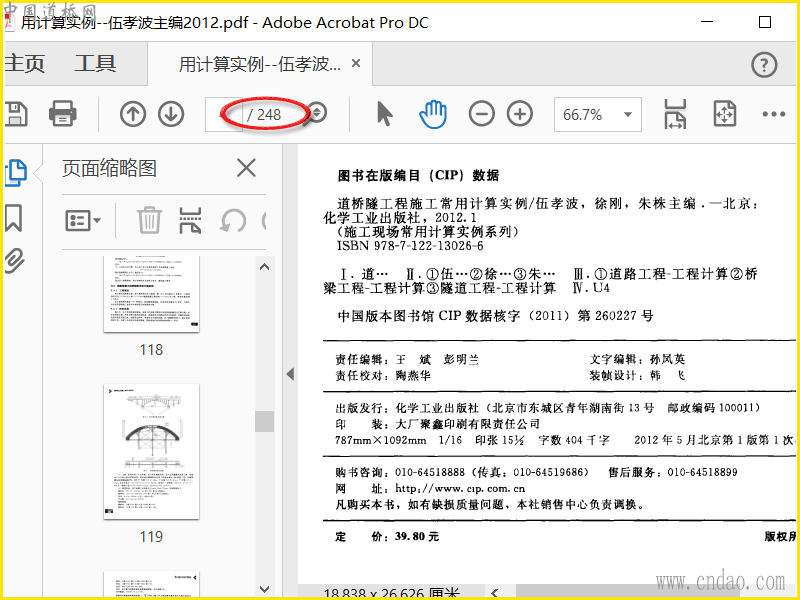The height and width of the screenshot is (600, 800).
Task: Select page 119 thumbnail
Action: 152,452
